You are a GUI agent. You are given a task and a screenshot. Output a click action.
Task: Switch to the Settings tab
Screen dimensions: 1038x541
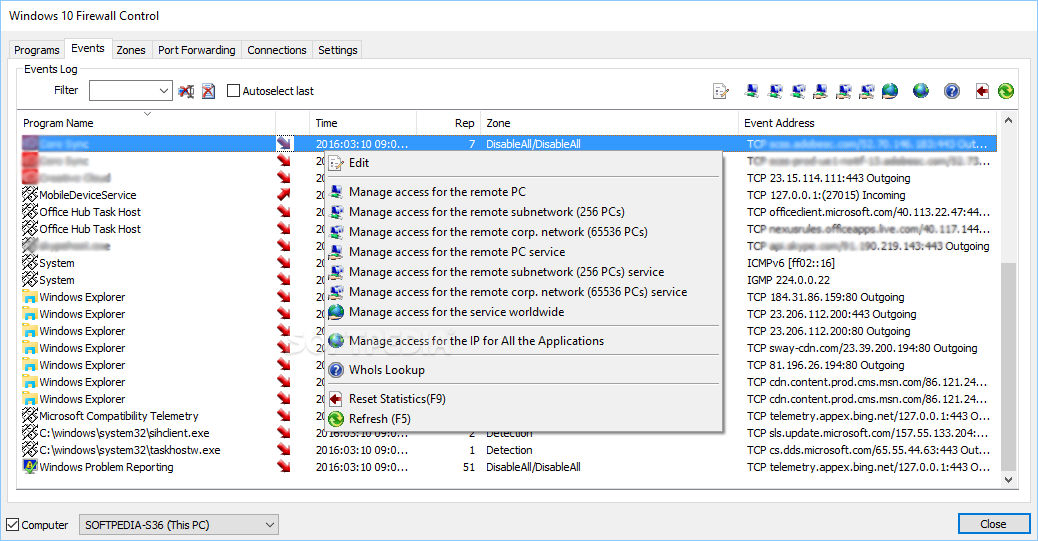[x=338, y=50]
